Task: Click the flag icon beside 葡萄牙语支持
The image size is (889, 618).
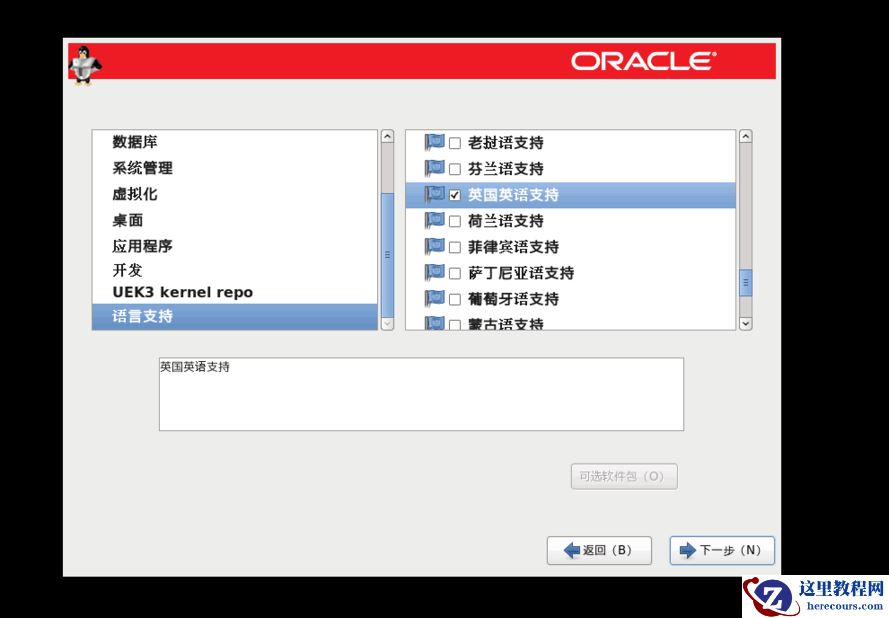Action: [434, 298]
